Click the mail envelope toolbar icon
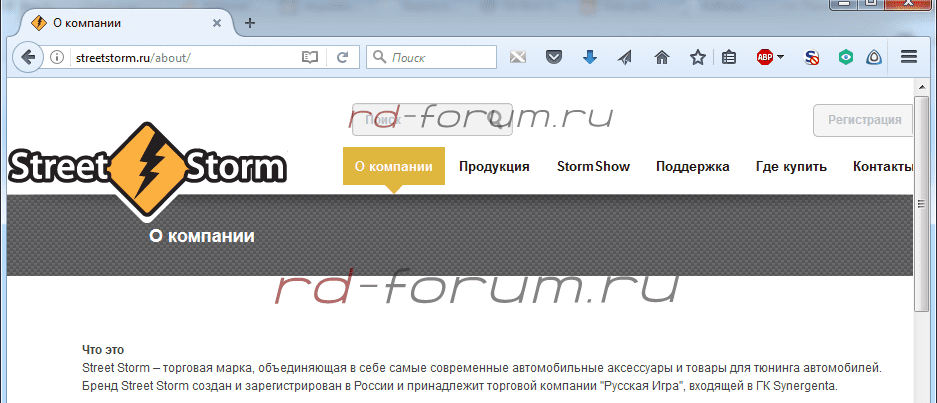 (518, 57)
